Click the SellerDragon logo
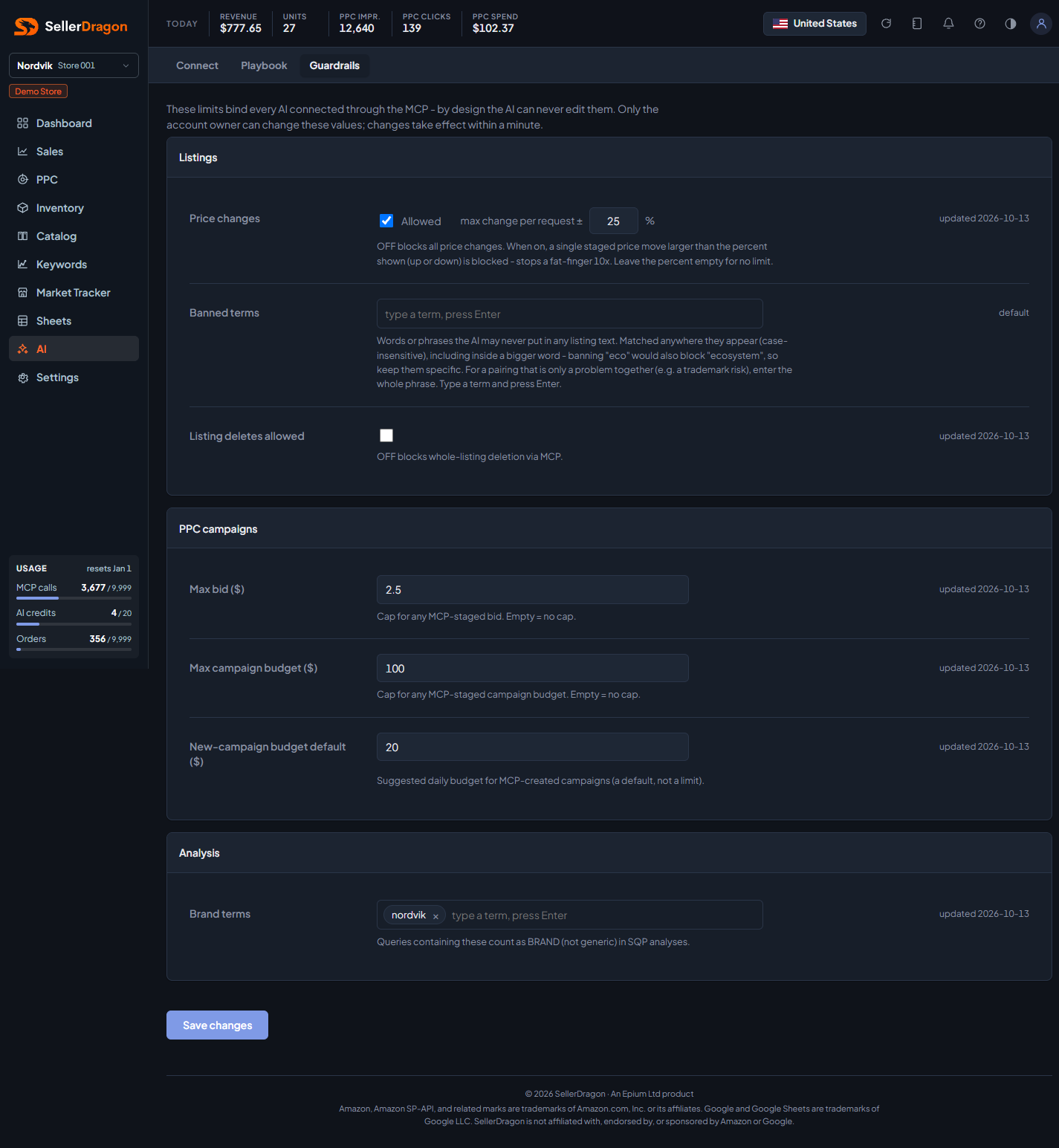 (71, 27)
